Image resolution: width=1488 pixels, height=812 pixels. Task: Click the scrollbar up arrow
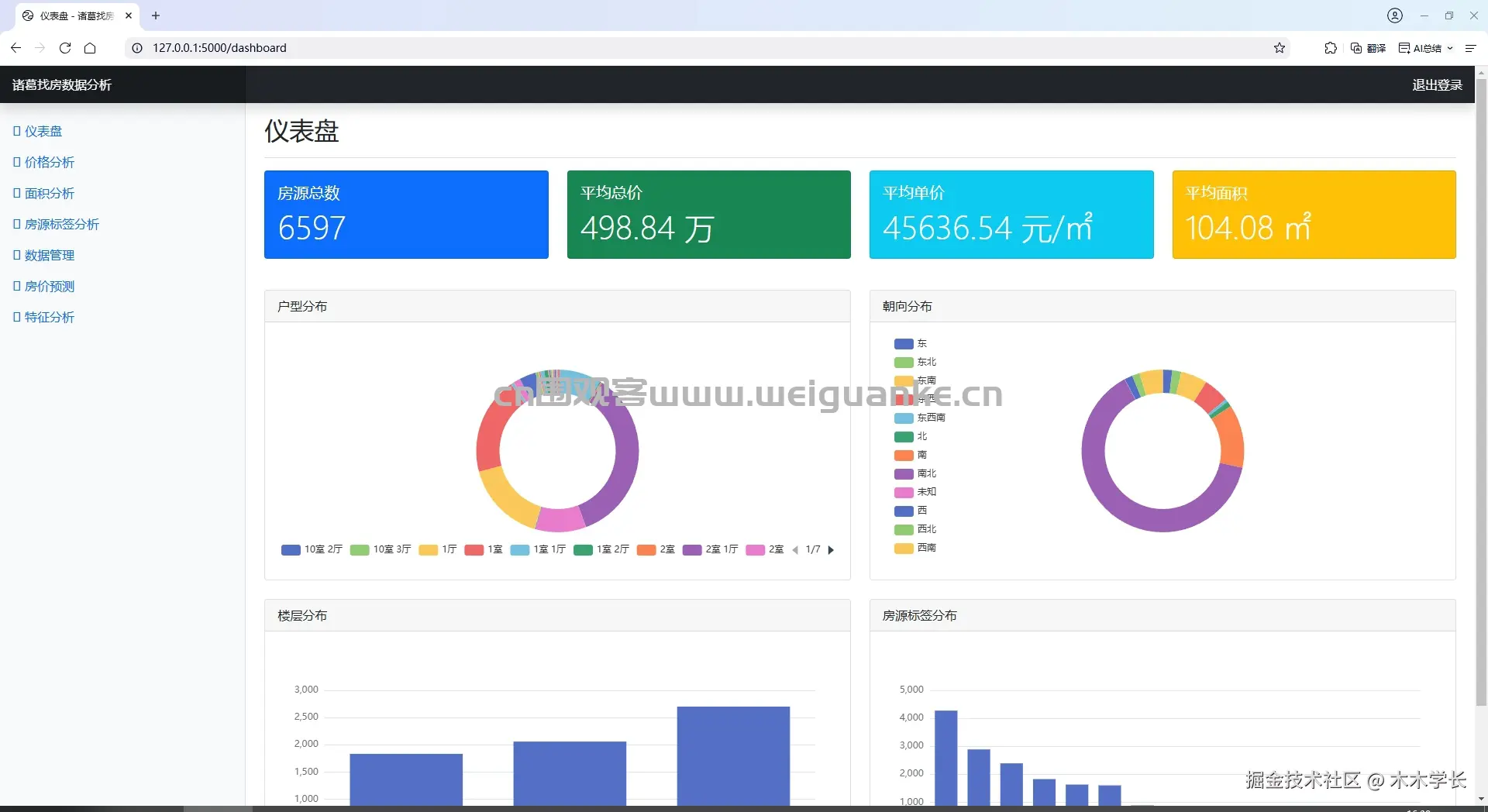coord(1481,72)
